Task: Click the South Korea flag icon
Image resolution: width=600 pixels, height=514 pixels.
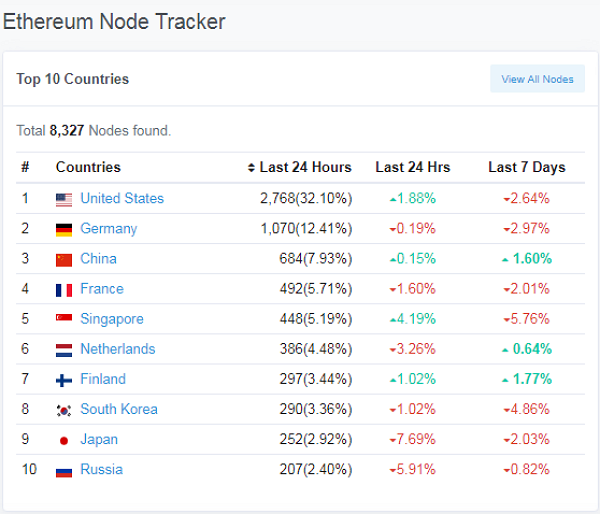Action: click(64, 411)
